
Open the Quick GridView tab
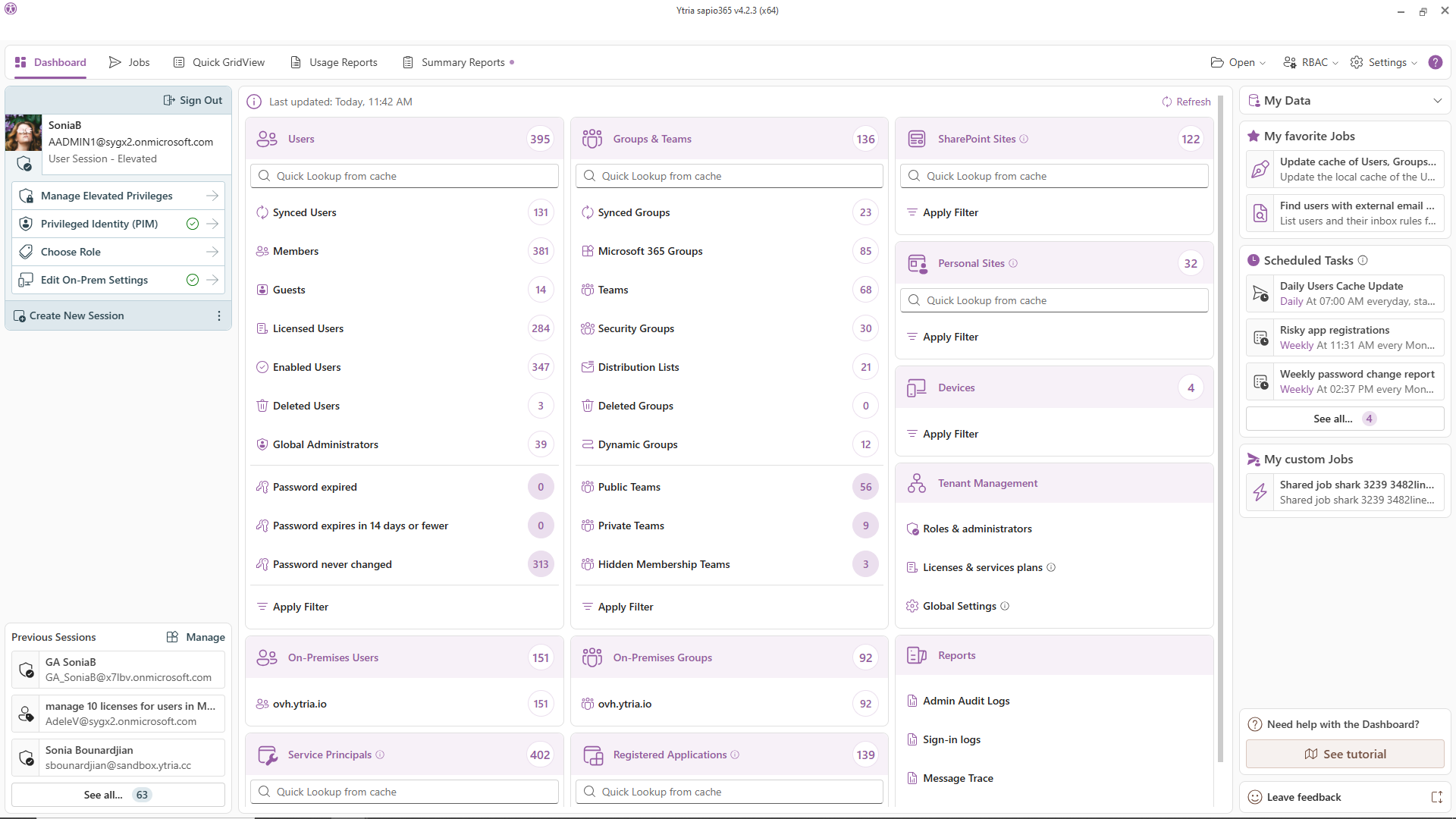coord(219,62)
